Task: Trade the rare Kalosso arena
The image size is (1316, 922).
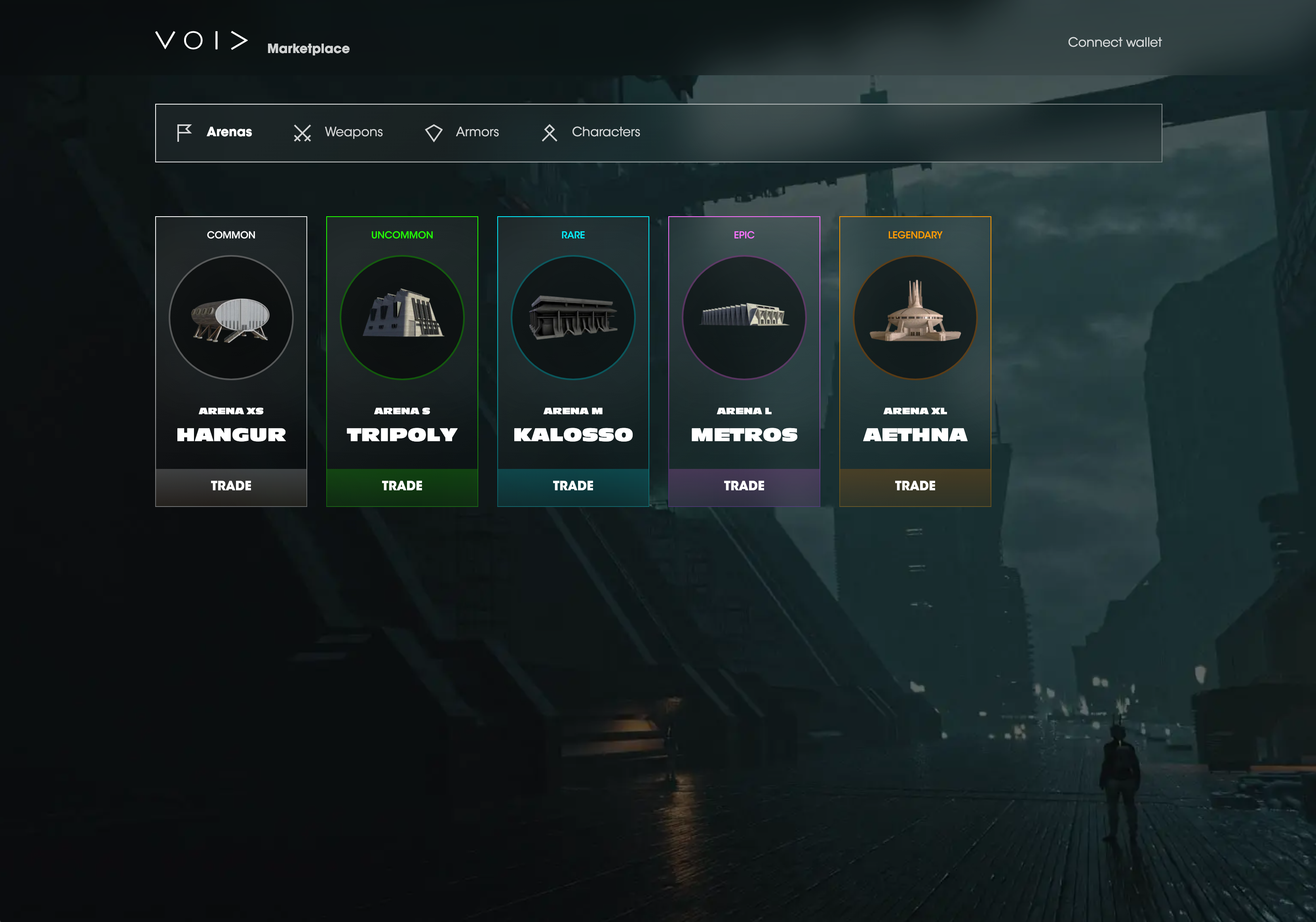Action: point(572,486)
